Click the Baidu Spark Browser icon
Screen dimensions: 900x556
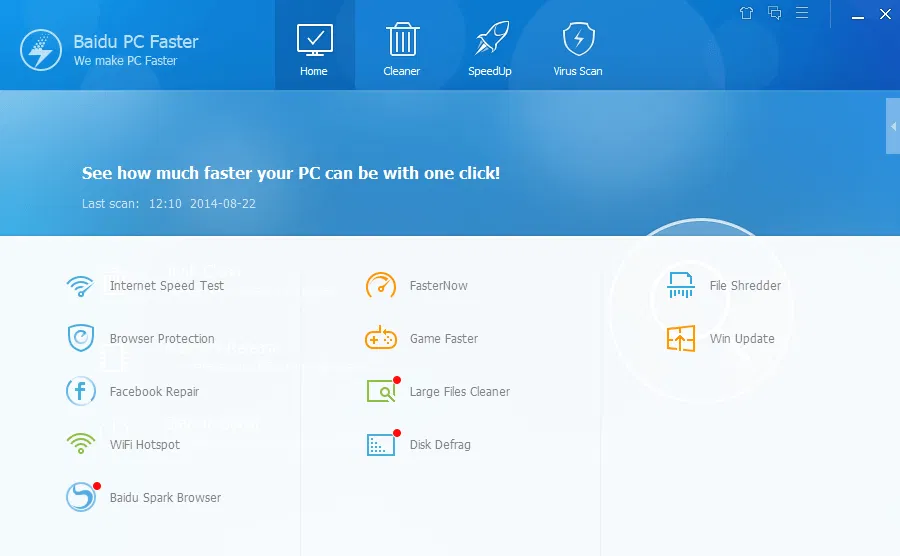click(x=81, y=497)
